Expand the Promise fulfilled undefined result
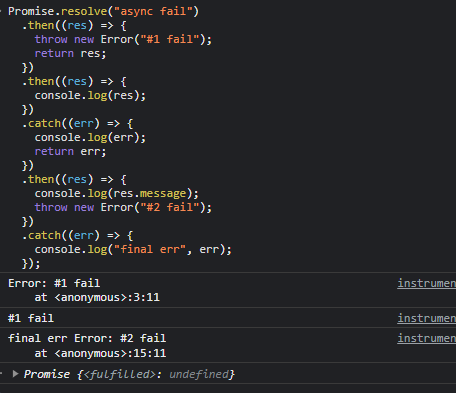 (x=15, y=374)
